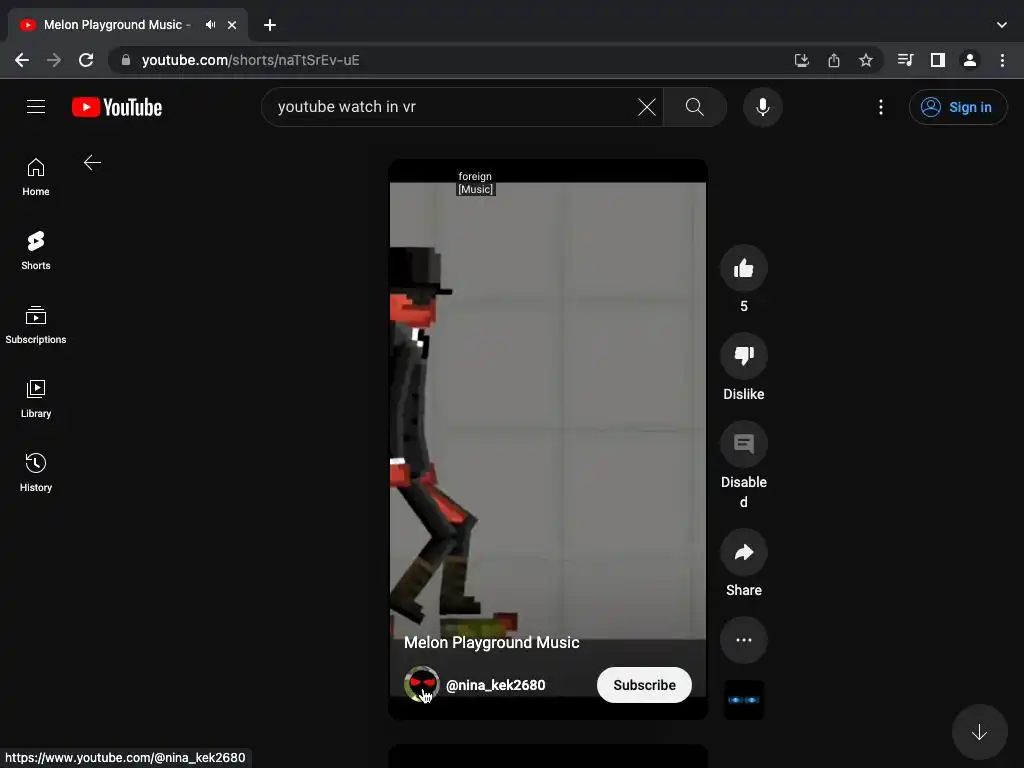Open the media control icon in toolbar
The image size is (1024, 768).
(905, 60)
